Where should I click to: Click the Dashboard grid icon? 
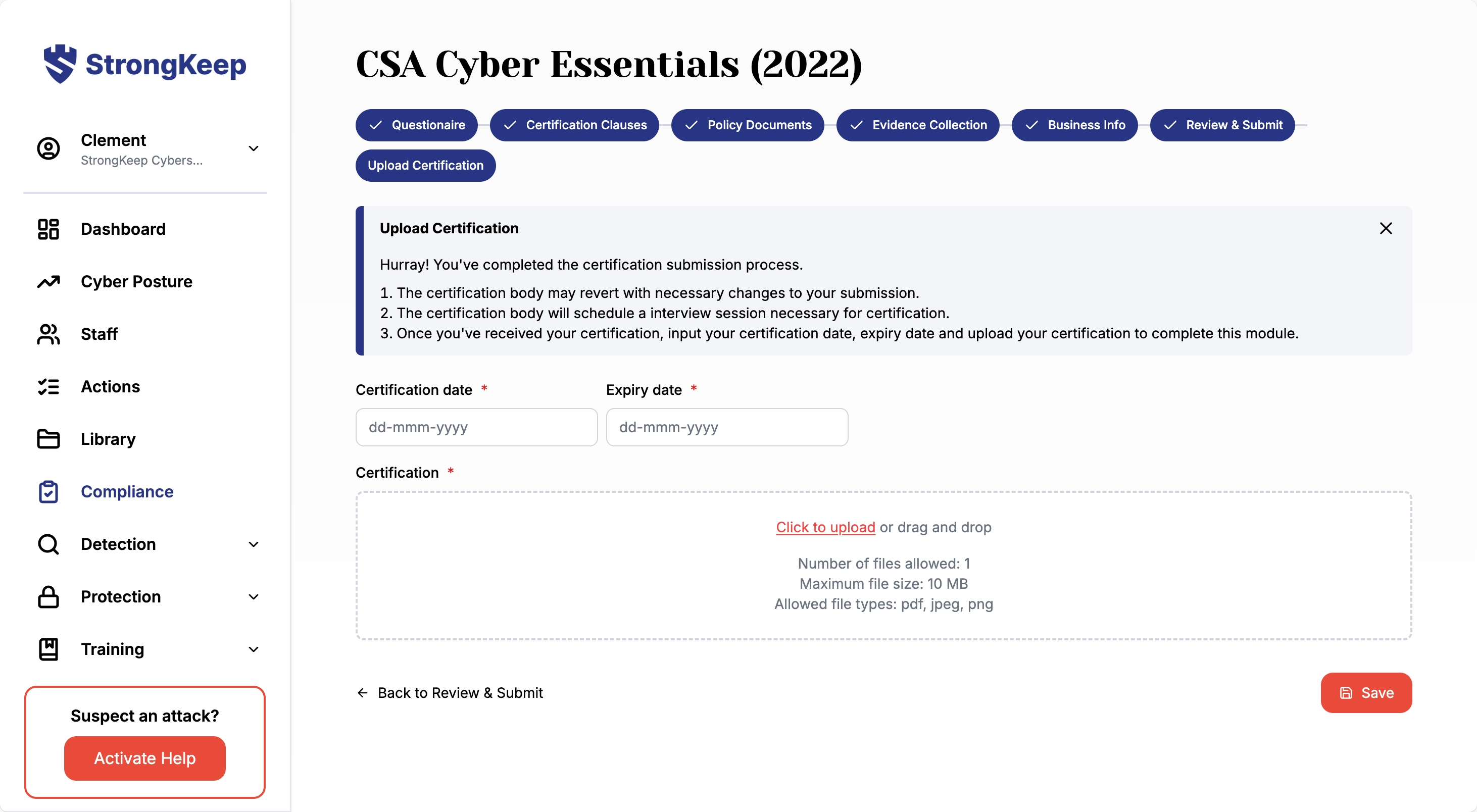(x=48, y=229)
